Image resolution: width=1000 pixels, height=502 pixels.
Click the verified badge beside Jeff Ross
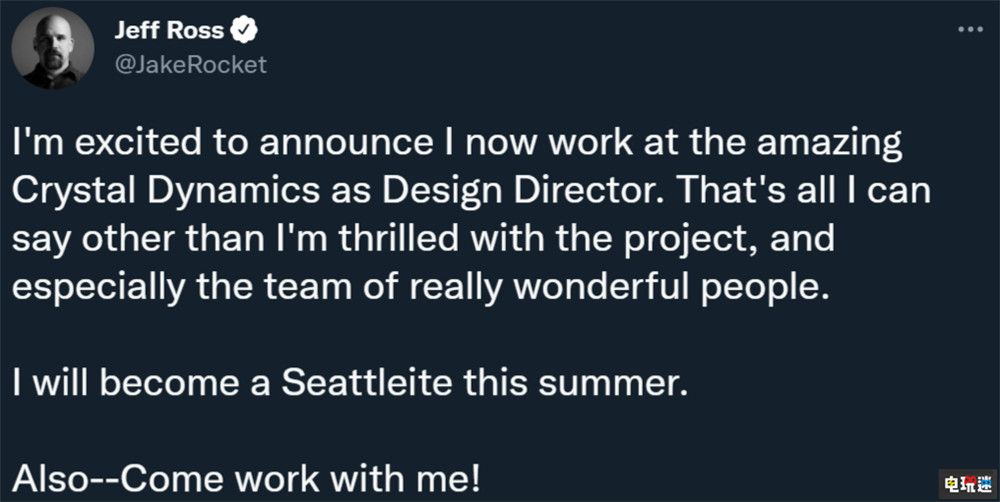pyautogui.click(x=245, y=32)
